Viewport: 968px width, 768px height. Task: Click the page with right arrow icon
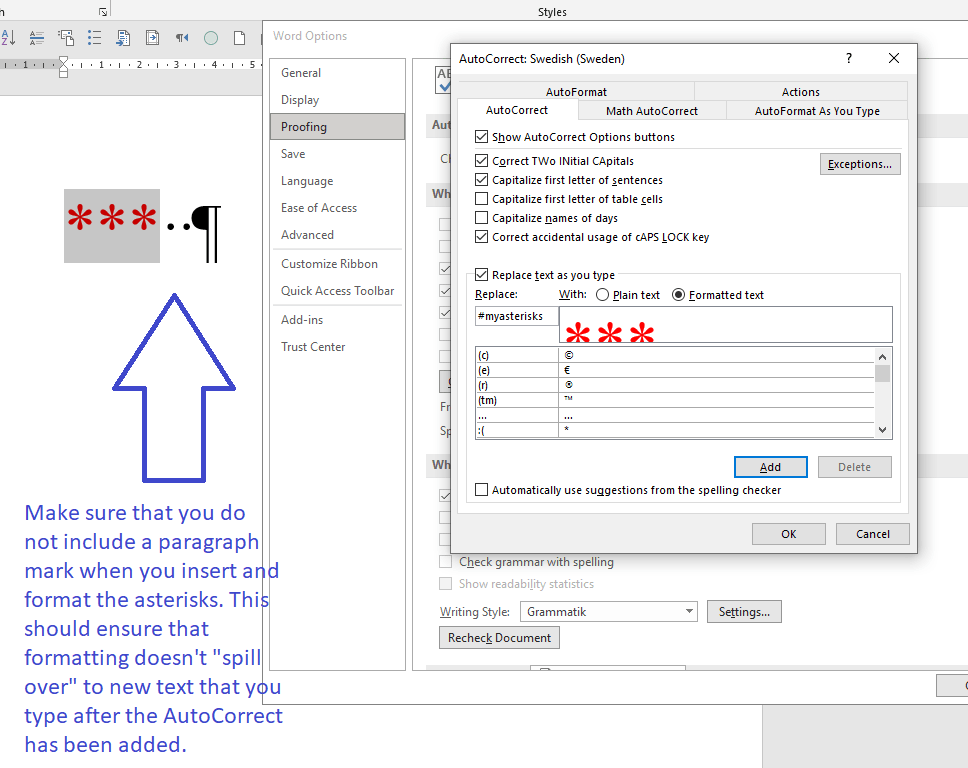click(152, 38)
